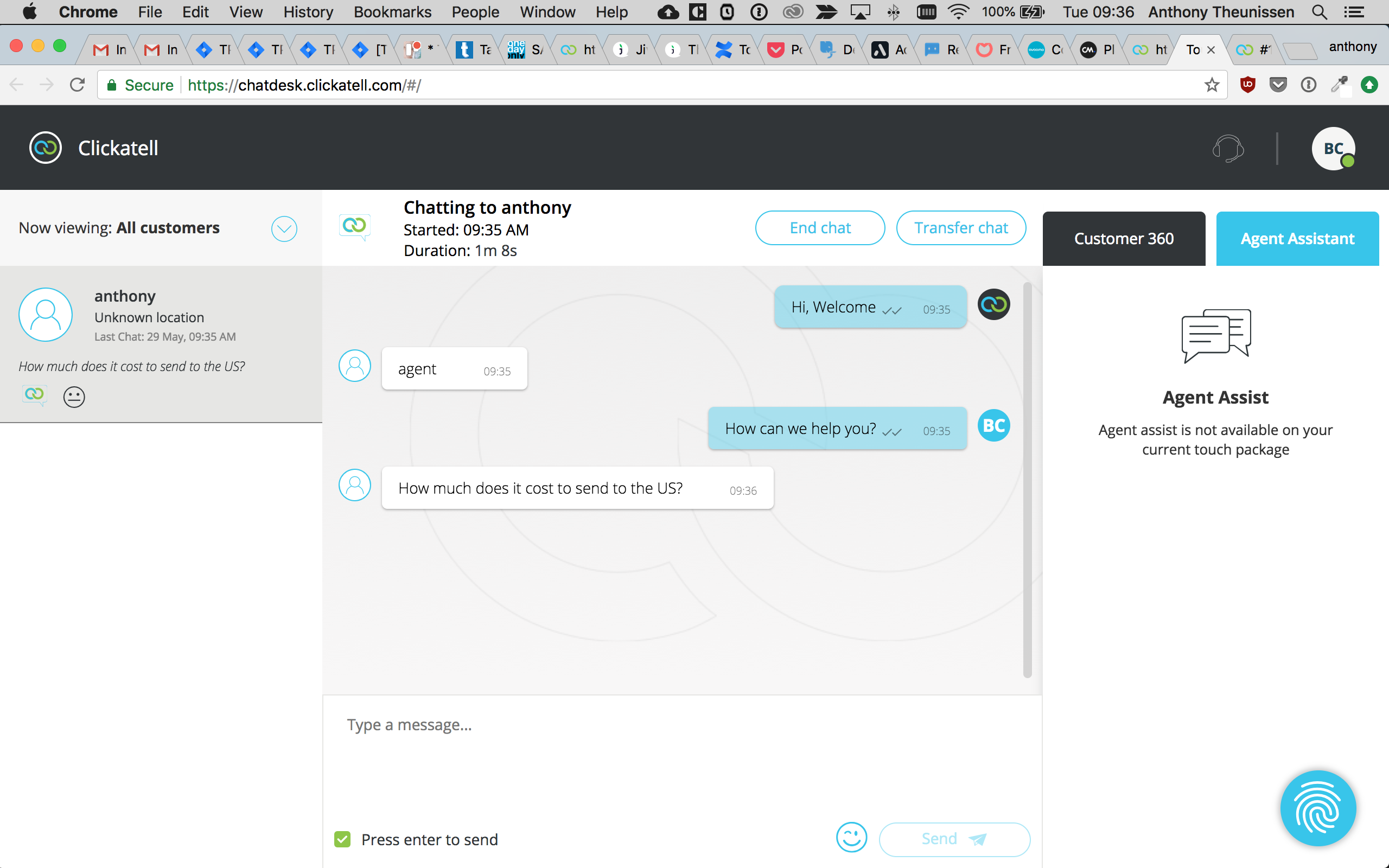Uncheck Press enter to send checkbox
Viewport: 1389px width, 868px height.
click(343, 839)
